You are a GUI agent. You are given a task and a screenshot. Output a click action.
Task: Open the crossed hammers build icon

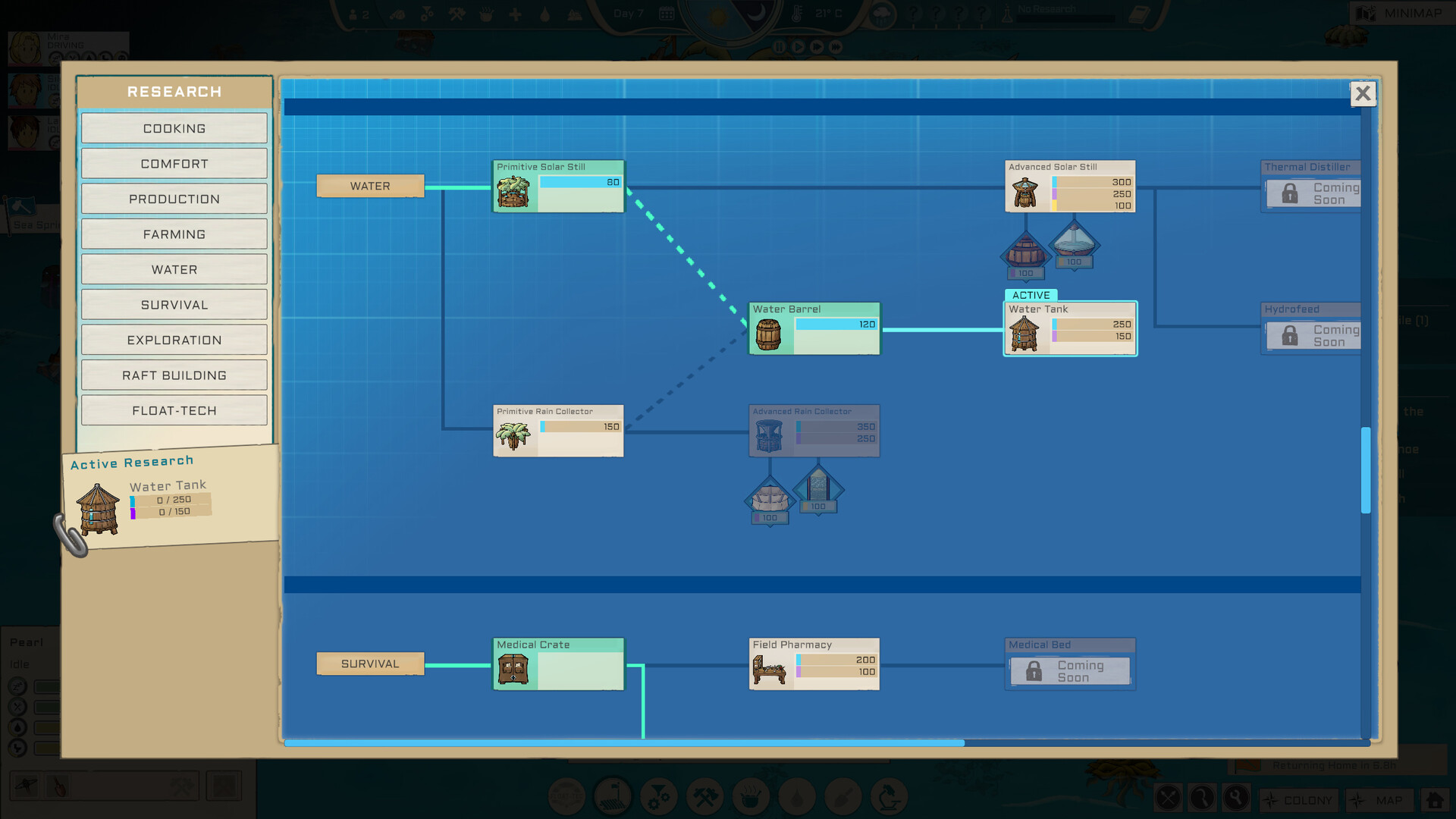tap(704, 797)
